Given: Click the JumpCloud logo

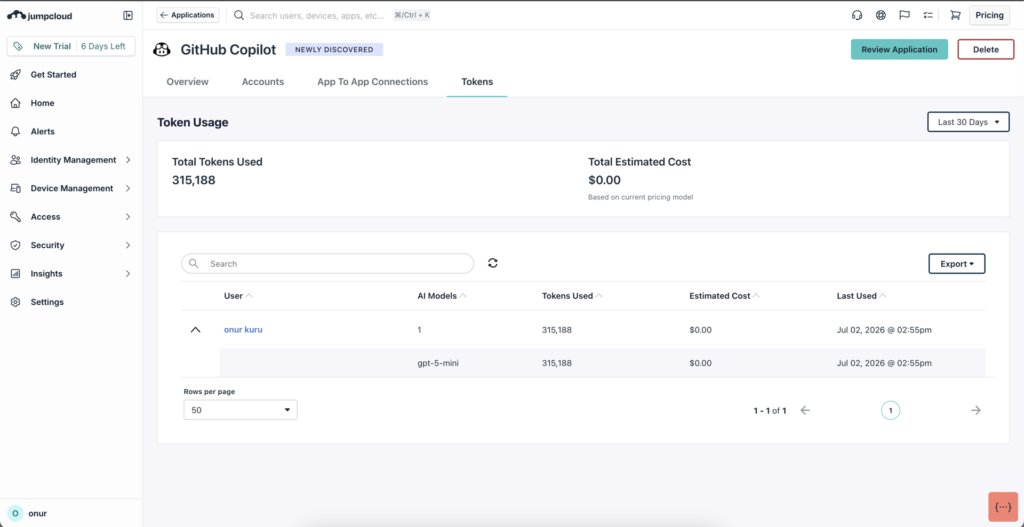Looking at the screenshot, I should click(39, 15).
